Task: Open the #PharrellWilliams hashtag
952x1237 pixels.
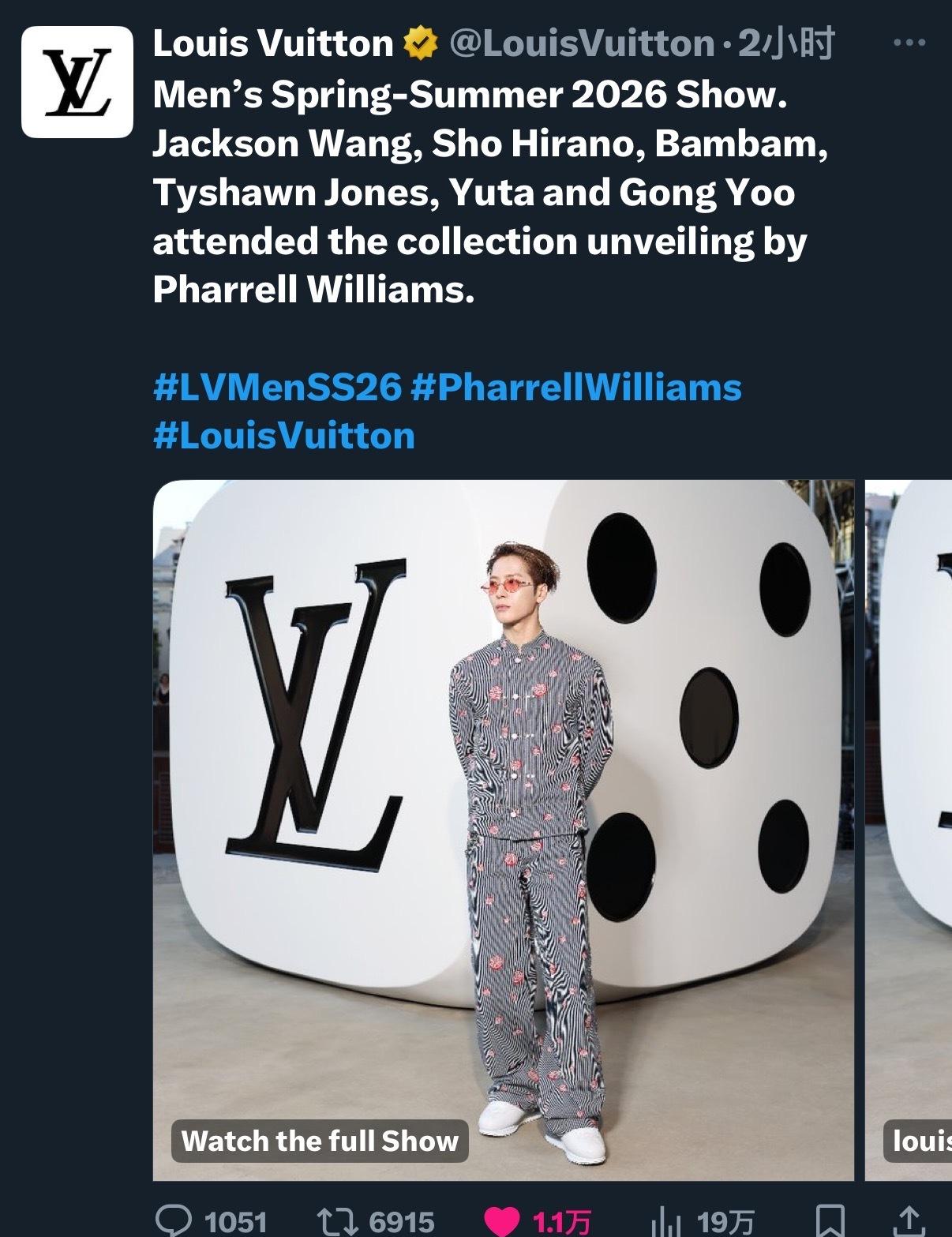Action: (x=576, y=388)
